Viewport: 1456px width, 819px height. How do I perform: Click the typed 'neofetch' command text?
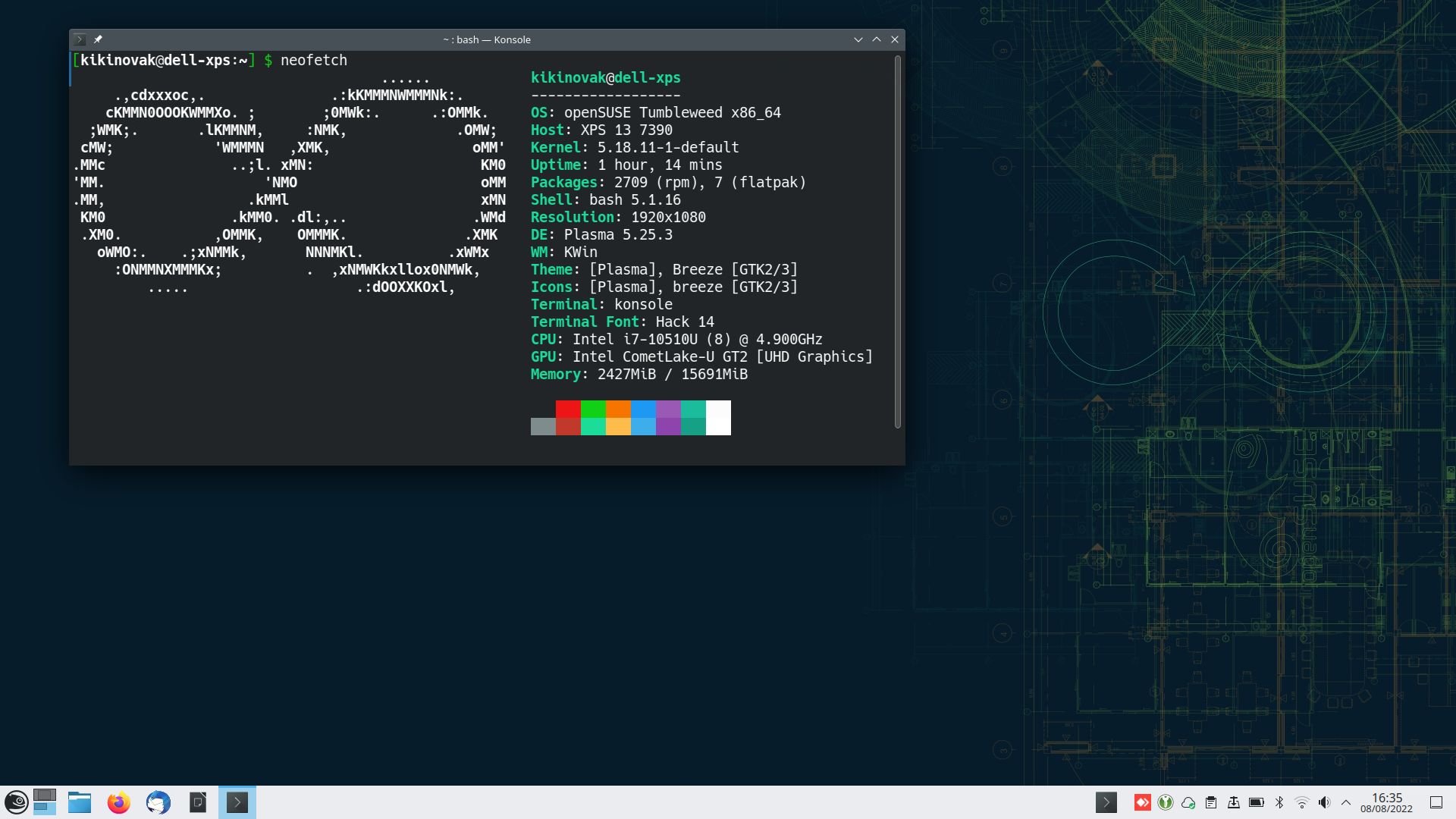314,60
